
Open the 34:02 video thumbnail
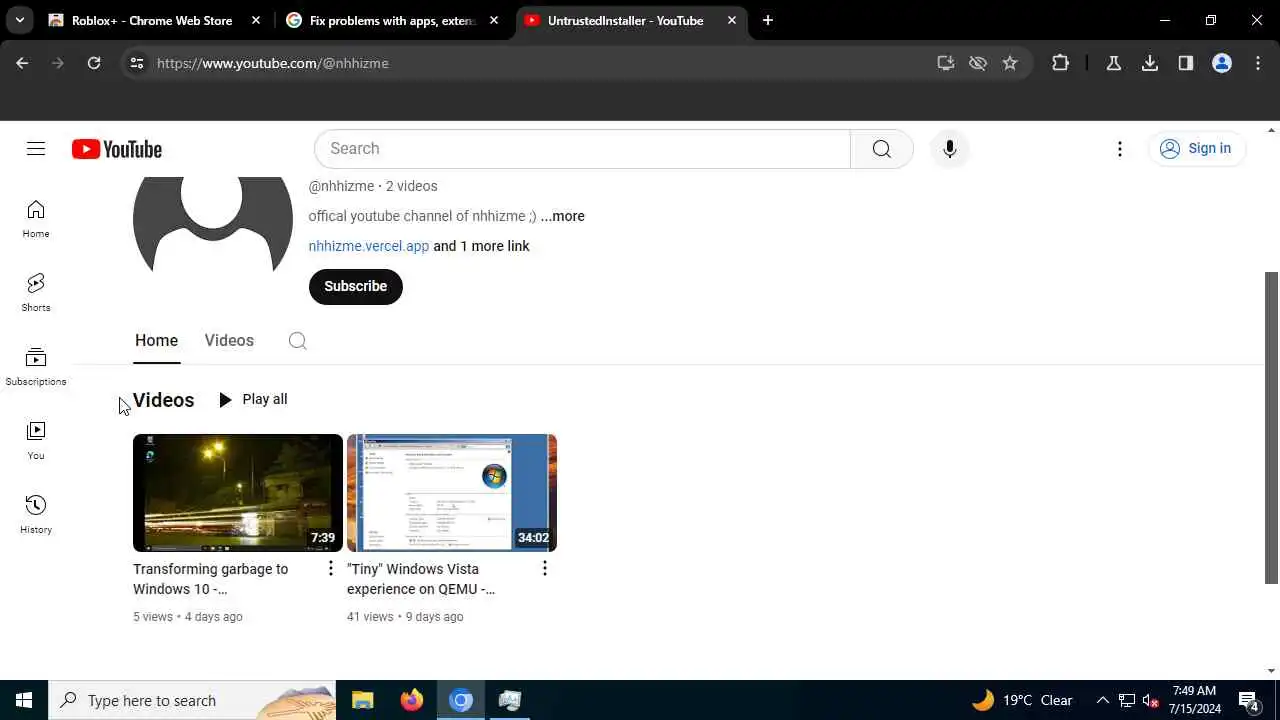(x=452, y=493)
